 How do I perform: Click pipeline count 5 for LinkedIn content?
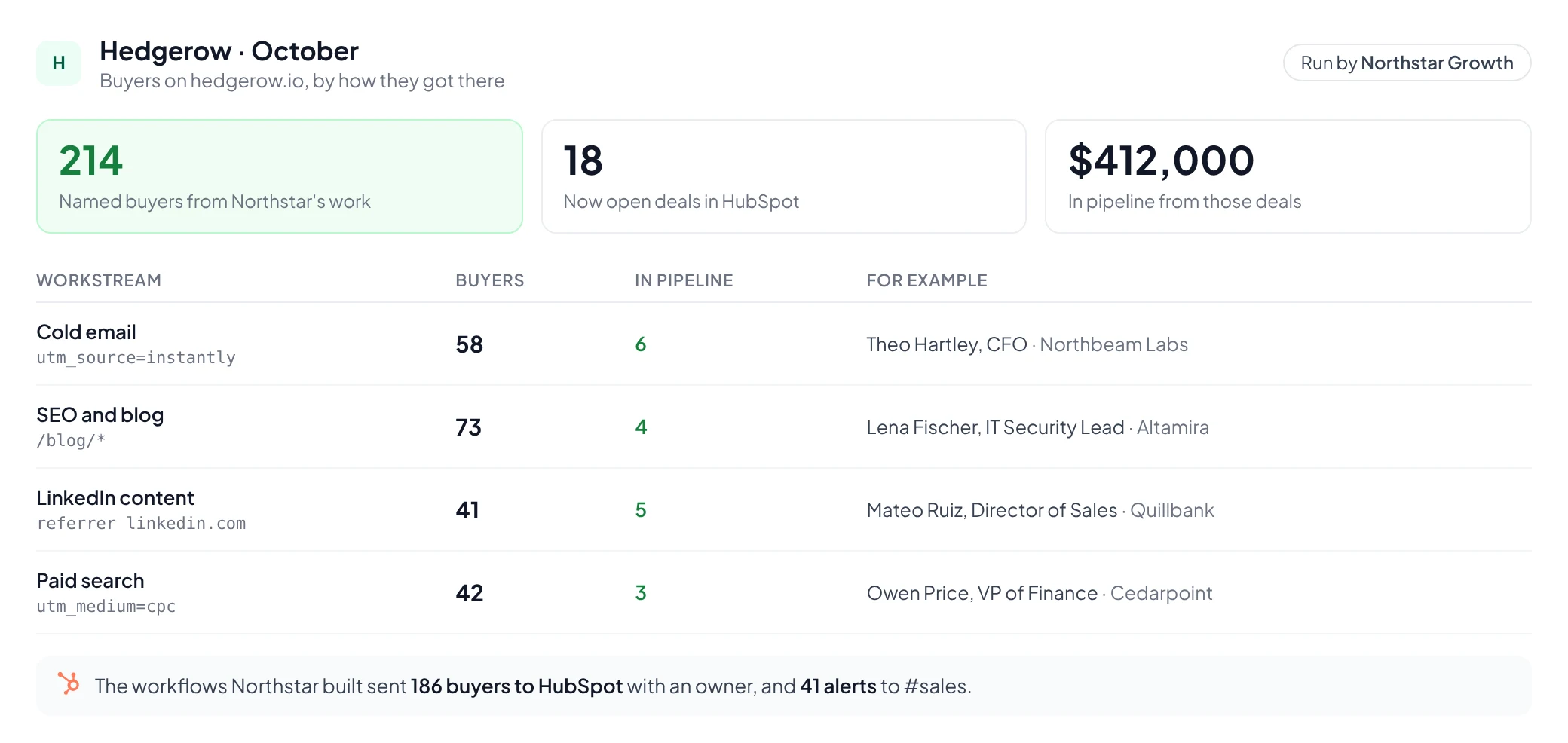(x=641, y=510)
